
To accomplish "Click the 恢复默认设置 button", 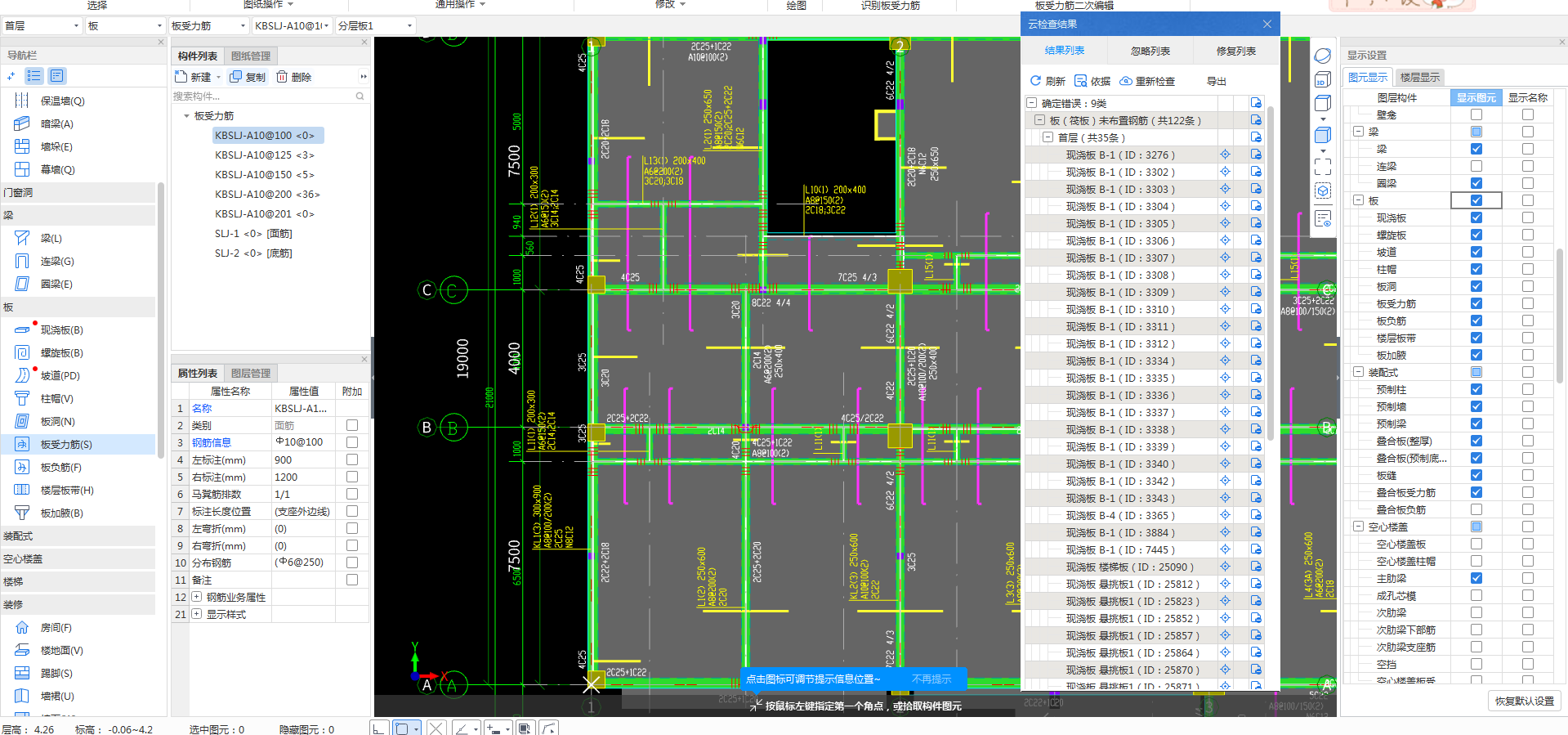I will pyautogui.click(x=1524, y=701).
